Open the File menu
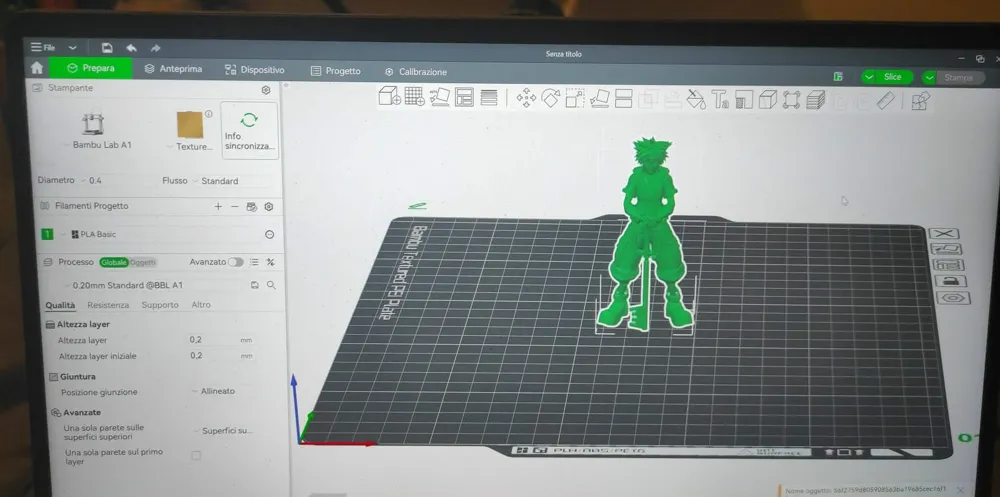The width and height of the screenshot is (1000, 497). [x=43, y=47]
